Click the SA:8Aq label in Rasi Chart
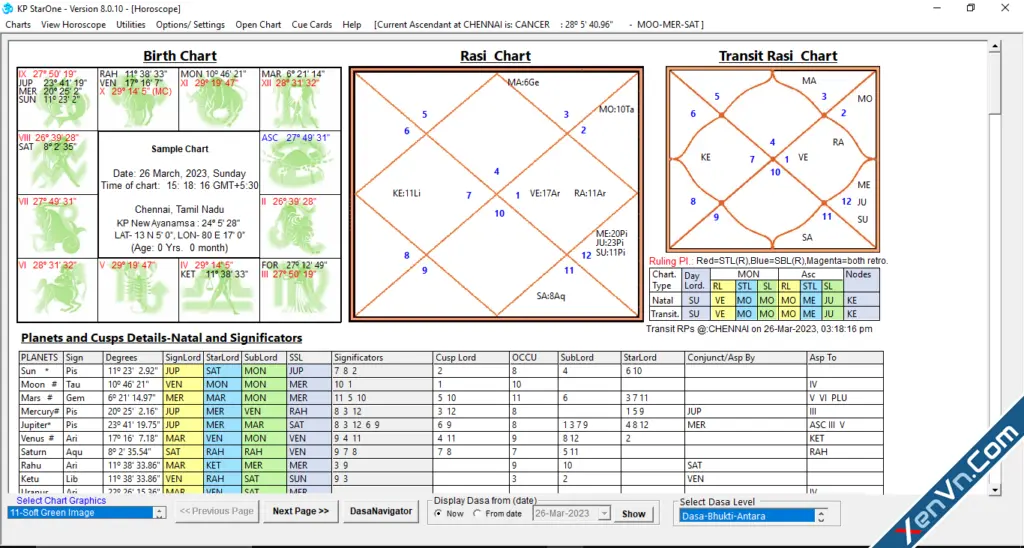The width and height of the screenshot is (1024, 548). pos(551,296)
